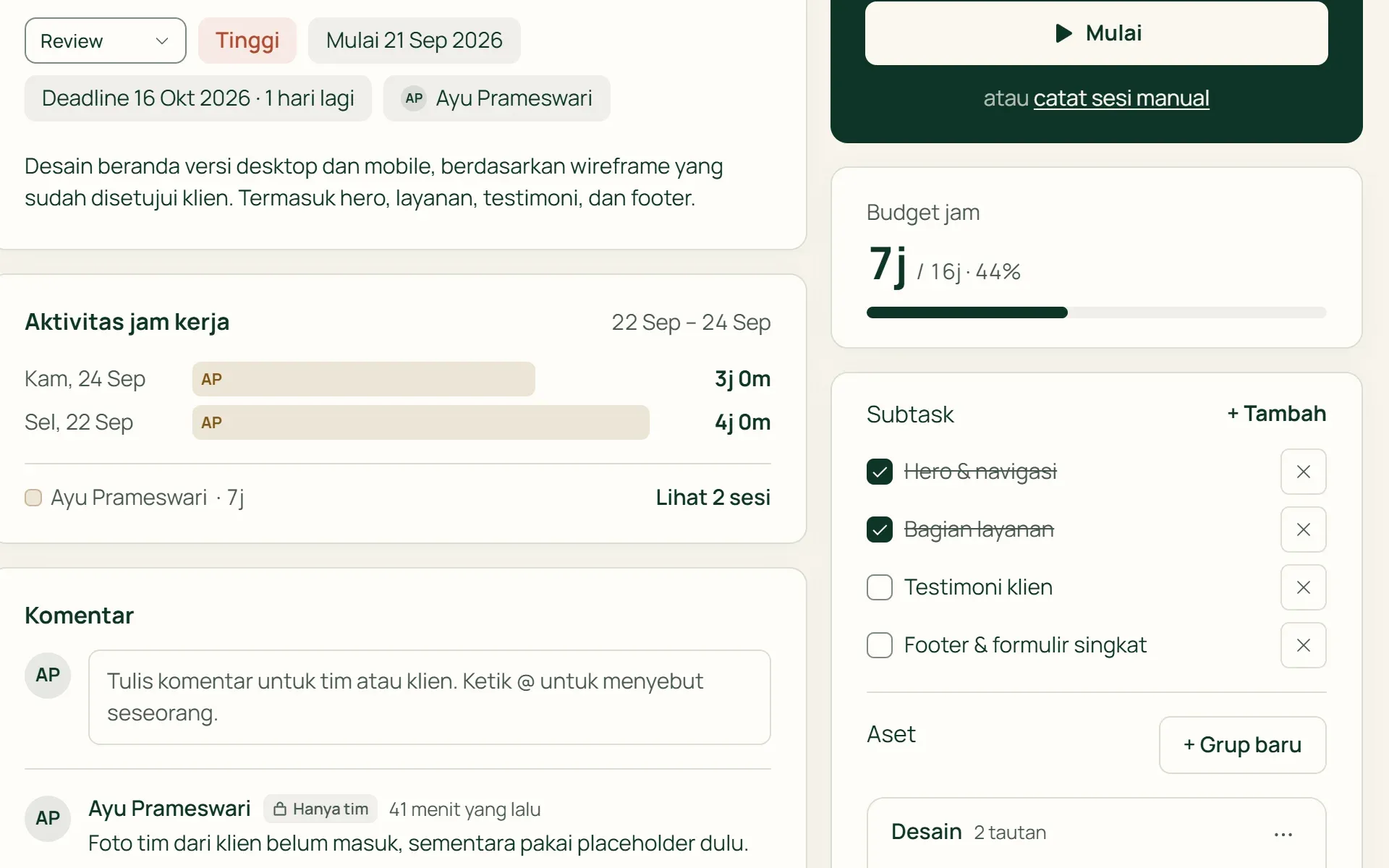This screenshot has height=868, width=1389.
Task: Click the Tinggi priority tag
Action: [x=247, y=41]
